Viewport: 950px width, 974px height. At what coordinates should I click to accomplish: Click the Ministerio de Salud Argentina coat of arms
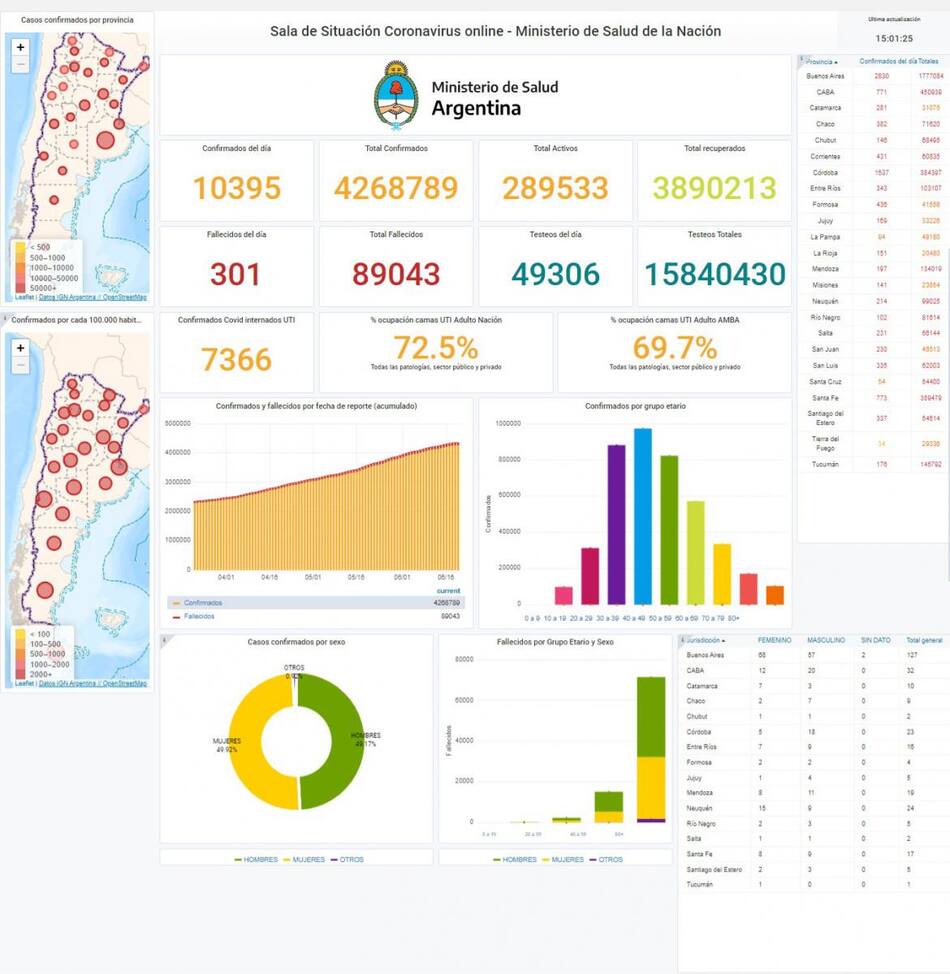[395, 95]
